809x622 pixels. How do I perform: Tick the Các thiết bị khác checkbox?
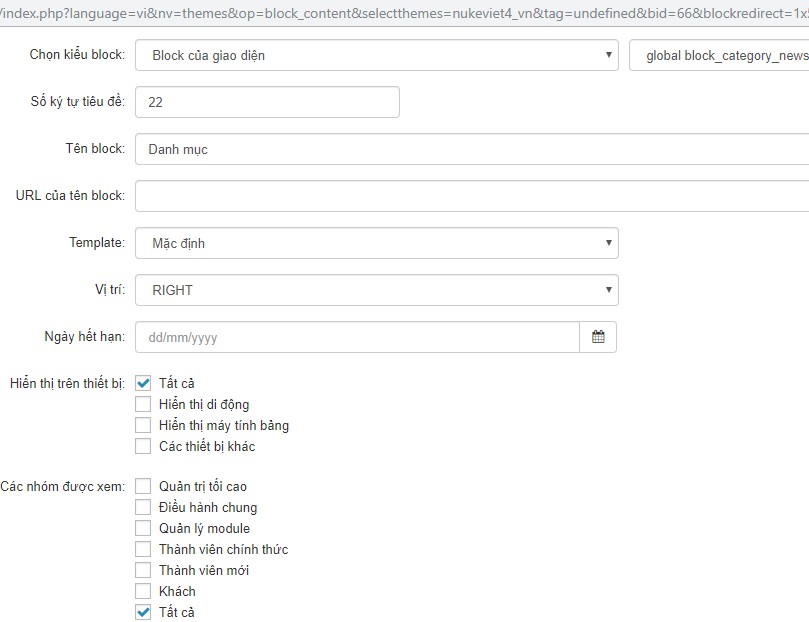[x=143, y=446]
